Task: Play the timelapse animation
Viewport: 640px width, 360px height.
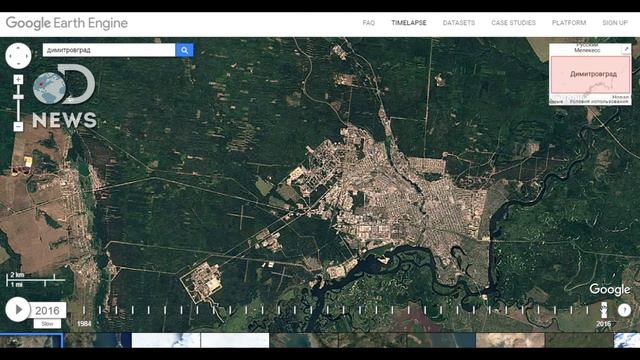Action: [x=18, y=309]
